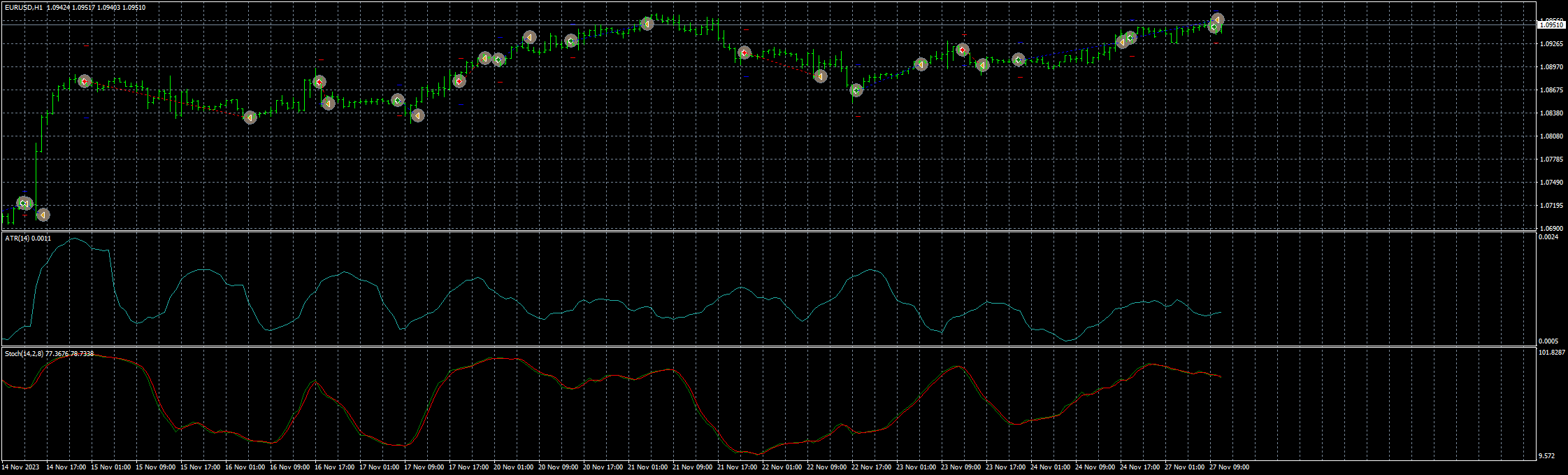Click the 27 Nov 01:00 time axis label
Screen dimensions: 1568x475
[1184, 467]
